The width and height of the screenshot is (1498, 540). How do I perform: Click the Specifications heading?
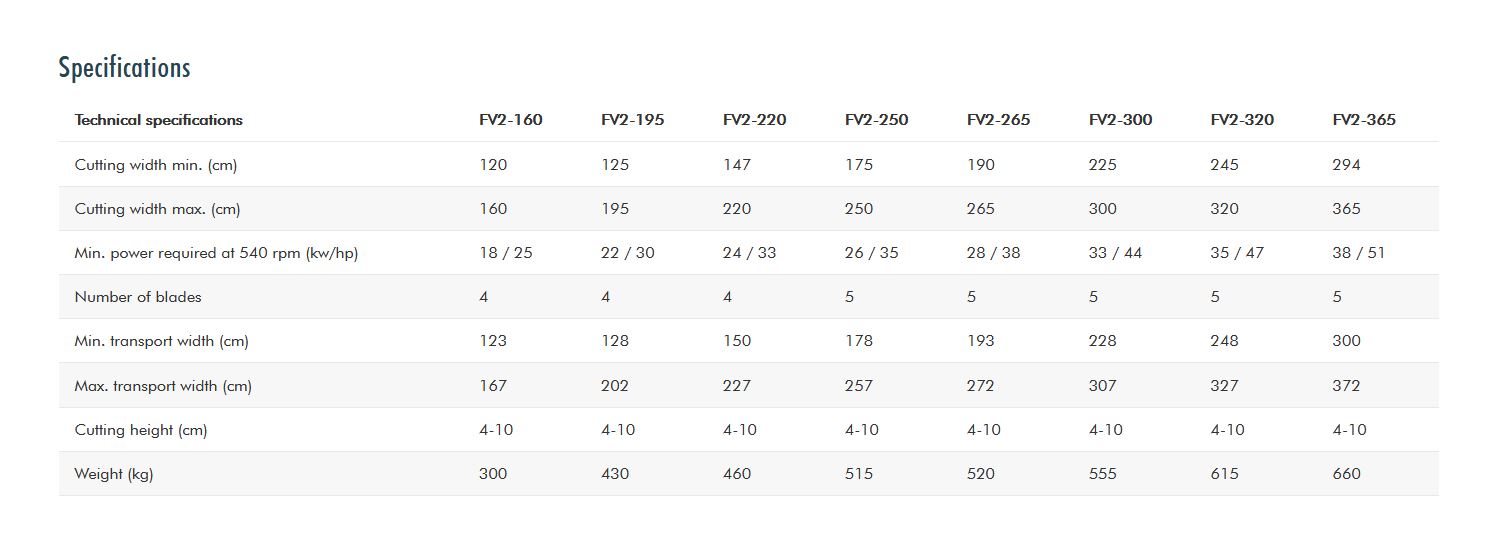tap(124, 67)
